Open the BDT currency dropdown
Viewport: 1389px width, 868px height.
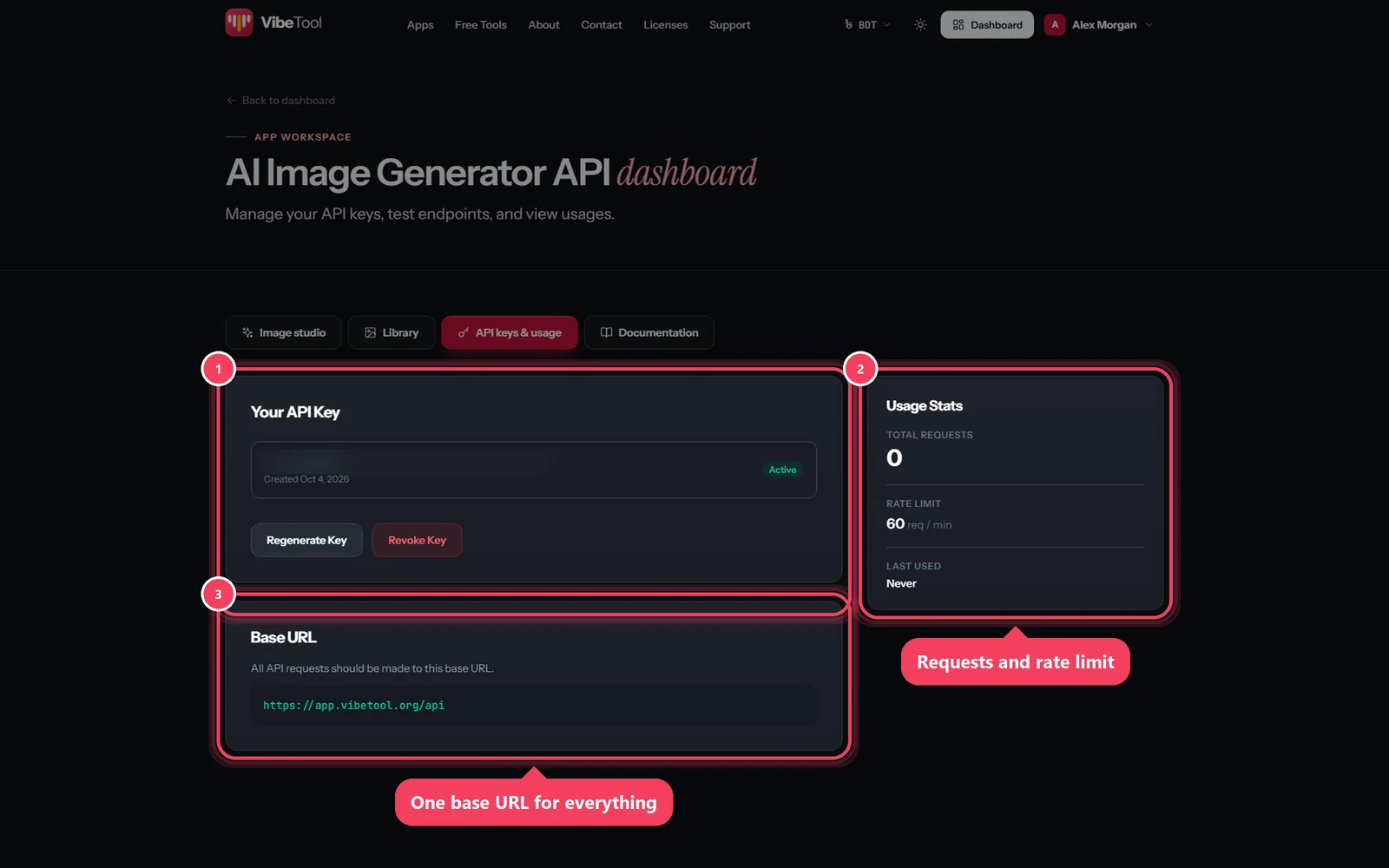[866, 25]
